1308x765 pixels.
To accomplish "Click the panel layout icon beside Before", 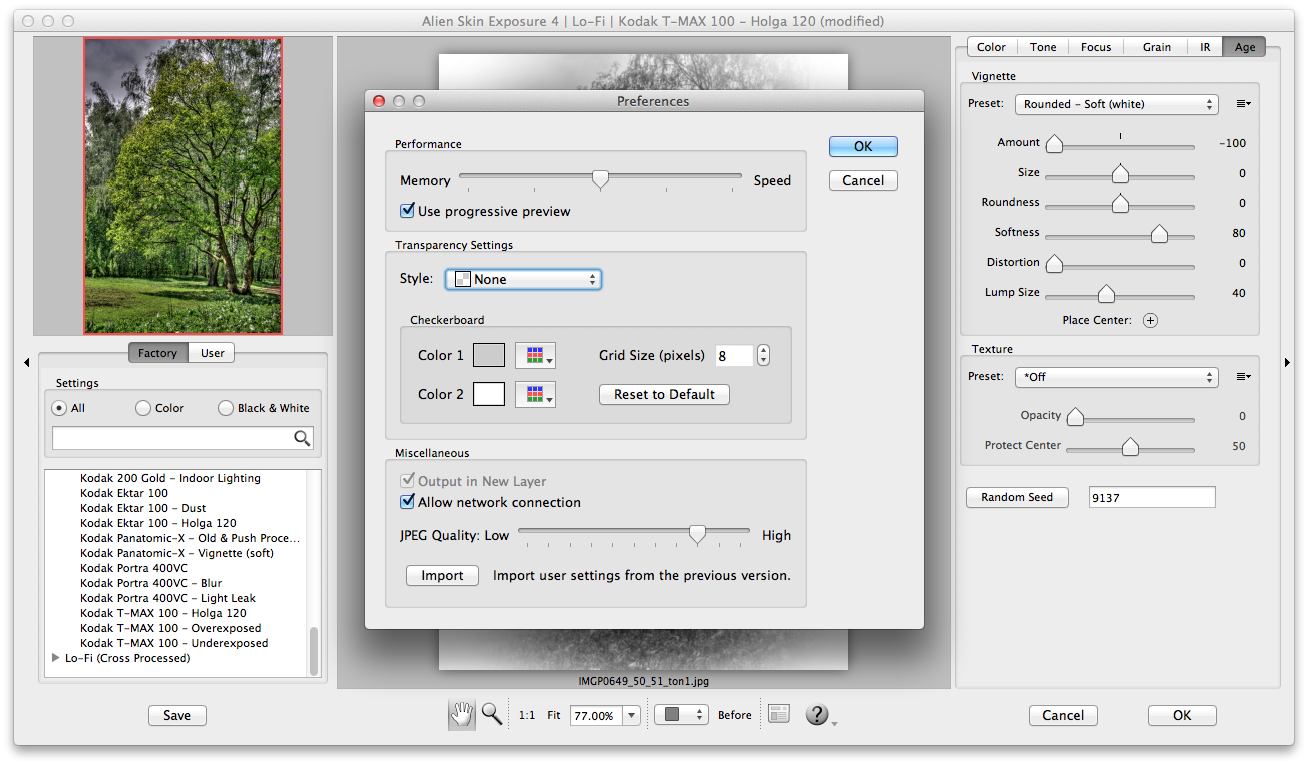I will click(779, 714).
